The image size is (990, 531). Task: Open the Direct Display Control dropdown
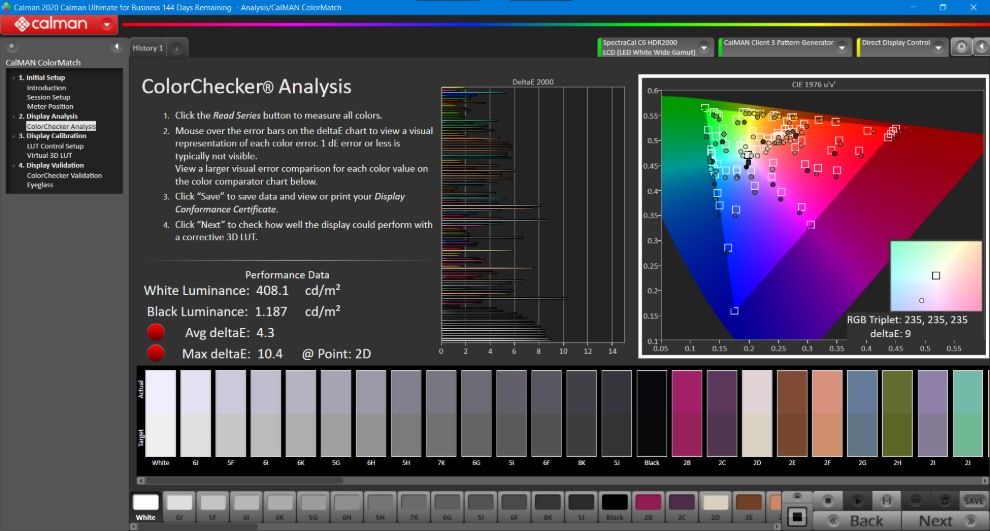click(x=938, y=47)
